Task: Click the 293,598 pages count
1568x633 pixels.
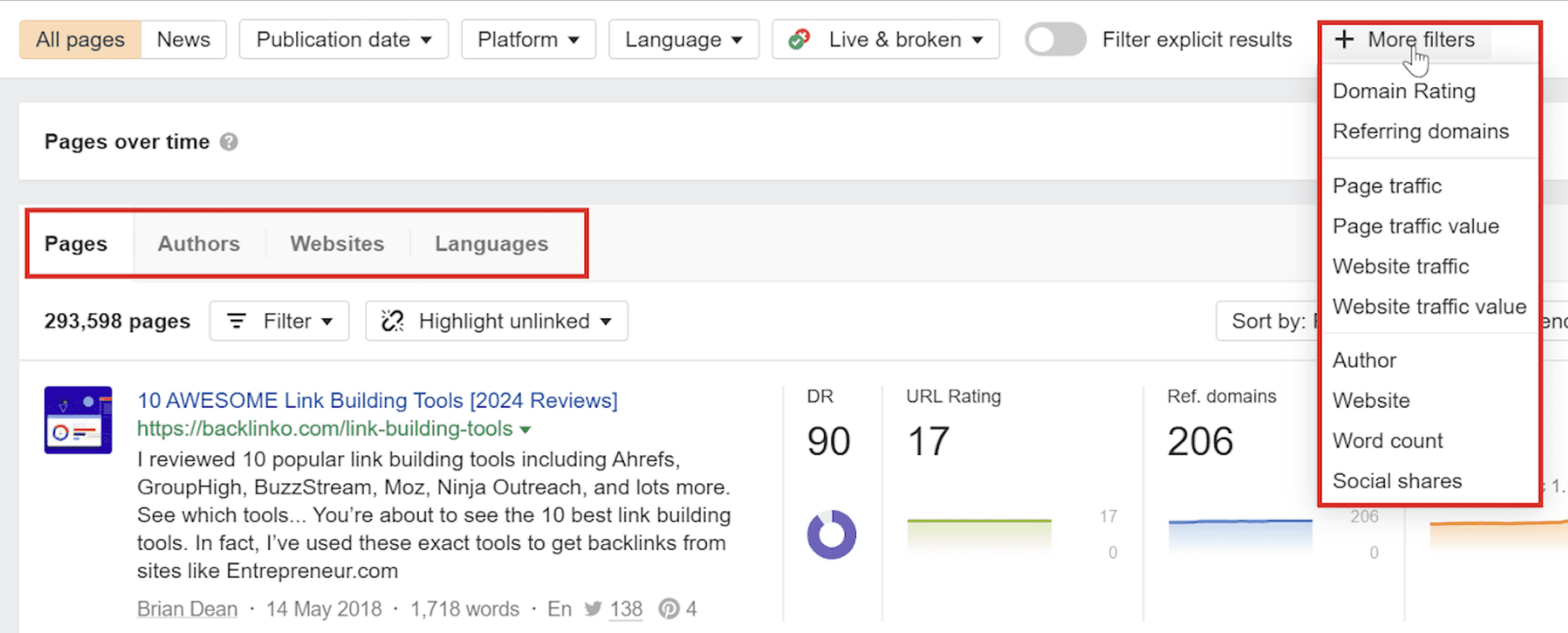Action: click(117, 321)
